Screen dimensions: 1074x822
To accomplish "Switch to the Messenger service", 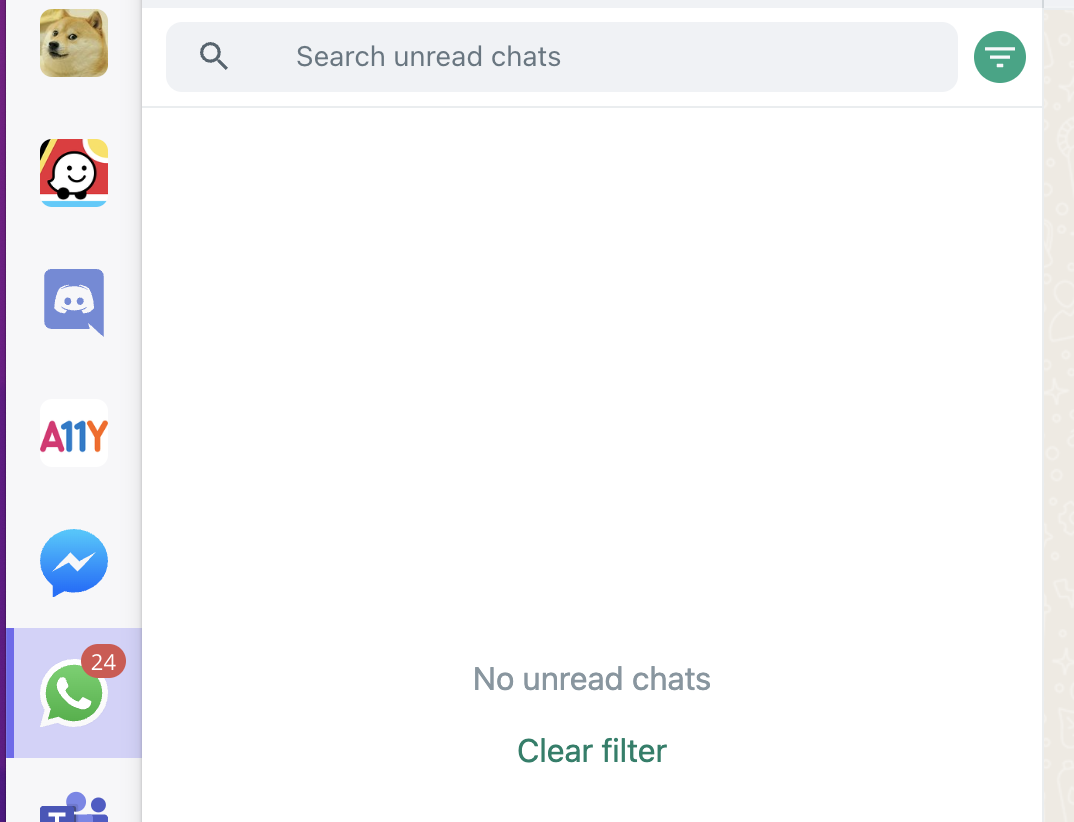I will (74, 563).
